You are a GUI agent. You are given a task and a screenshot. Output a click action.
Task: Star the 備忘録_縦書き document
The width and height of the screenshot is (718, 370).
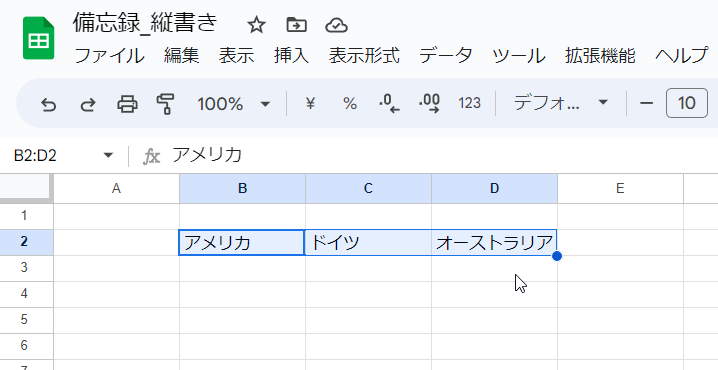(x=256, y=25)
